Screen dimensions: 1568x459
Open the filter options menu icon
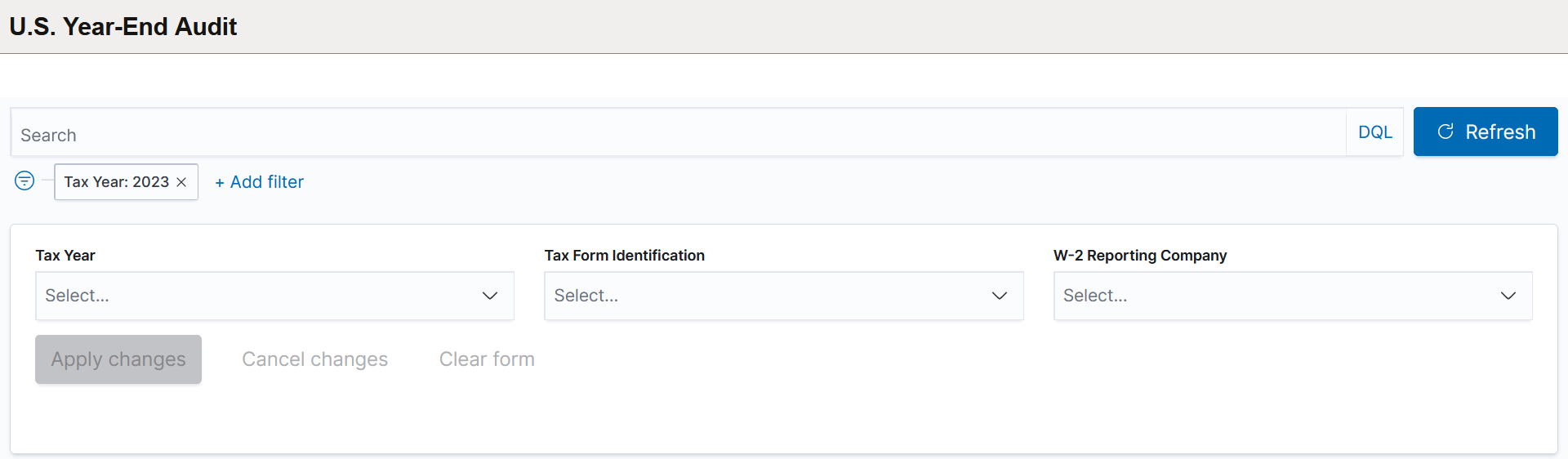(x=24, y=180)
